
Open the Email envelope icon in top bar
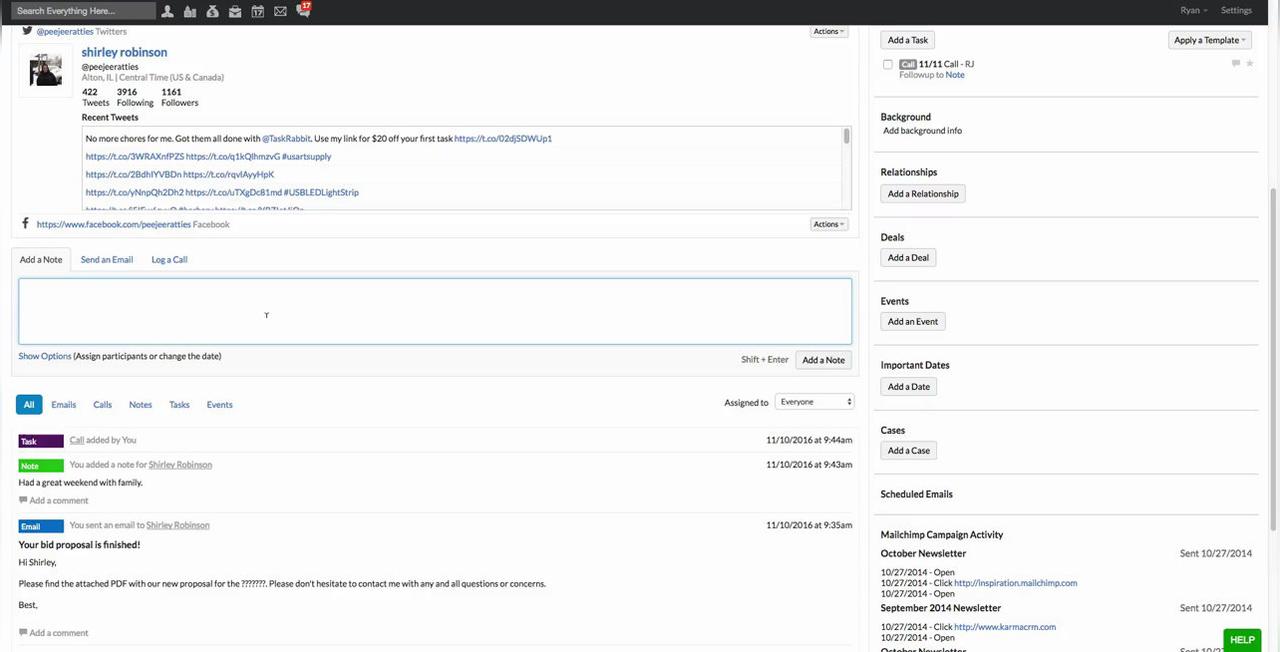[x=280, y=11]
